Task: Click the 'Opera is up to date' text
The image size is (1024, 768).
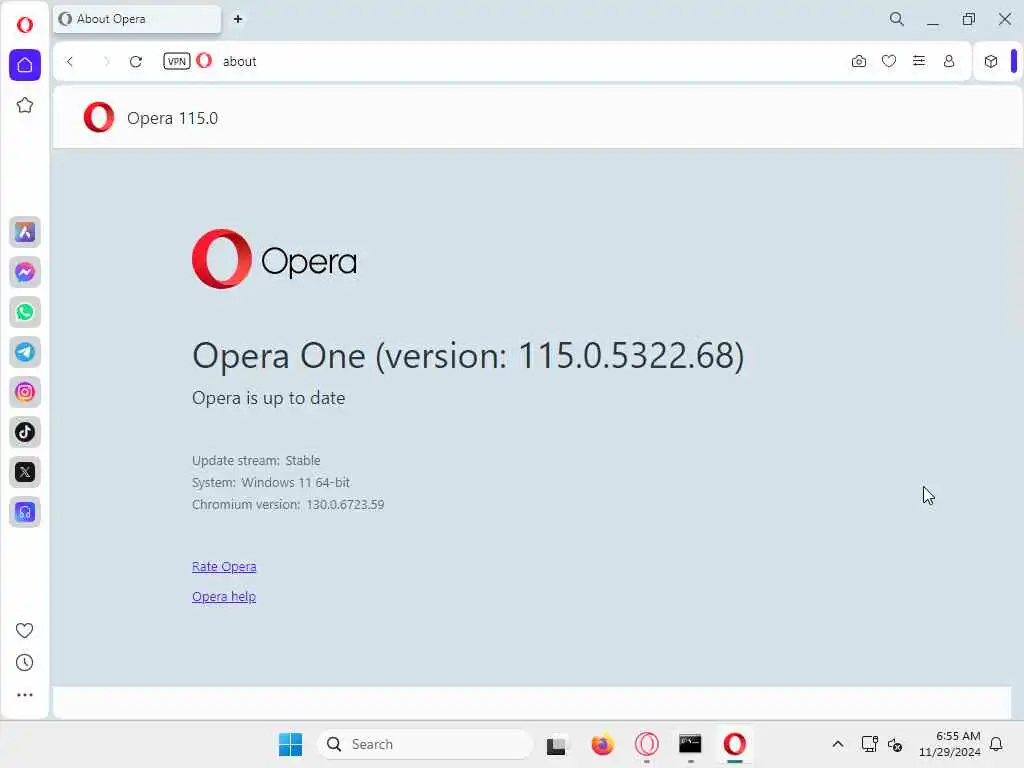Action: coord(268,398)
